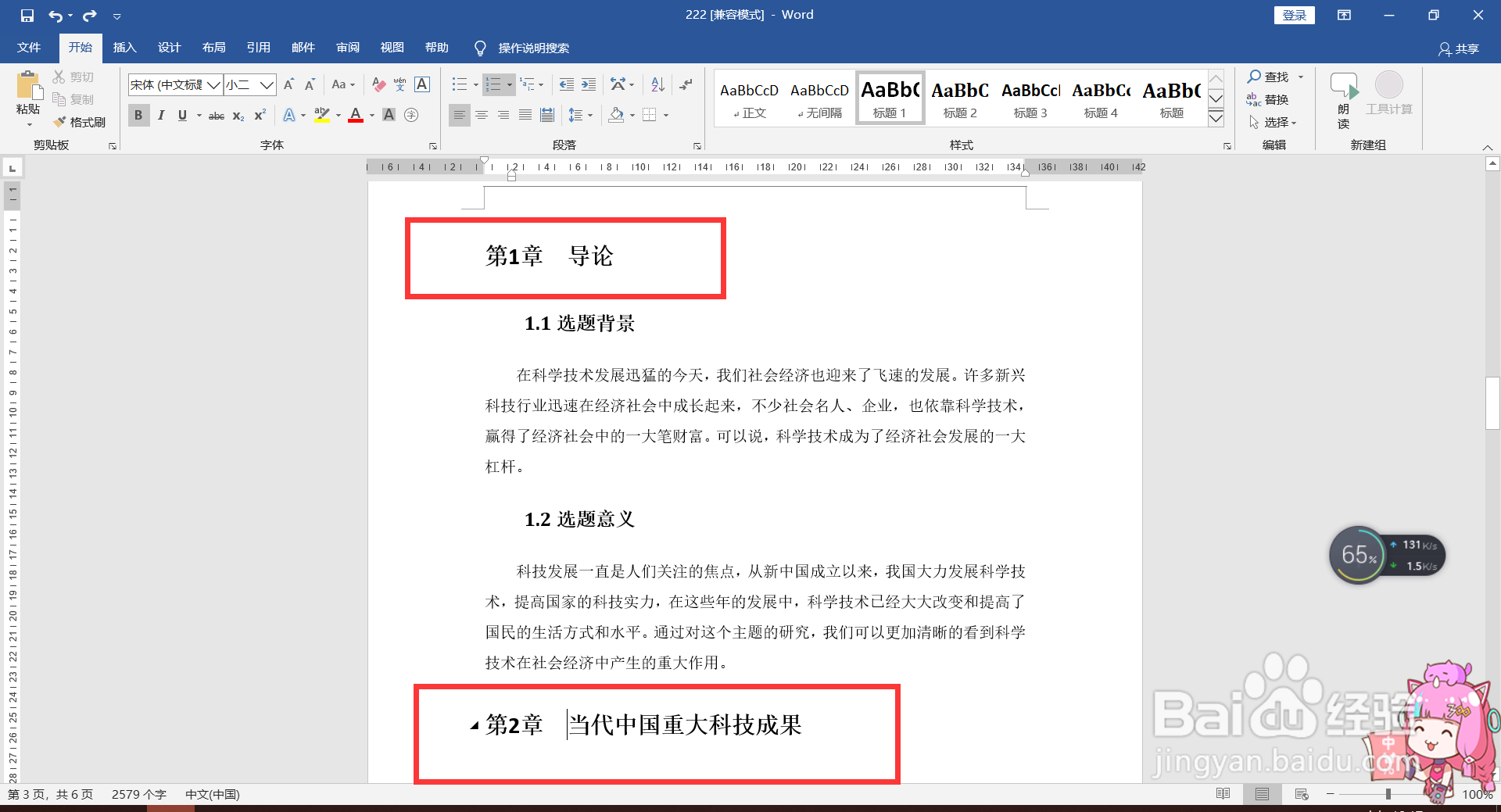Click the ribbon display options icon
Screen dimensions: 1501x812
pyautogui.click(x=1344, y=15)
